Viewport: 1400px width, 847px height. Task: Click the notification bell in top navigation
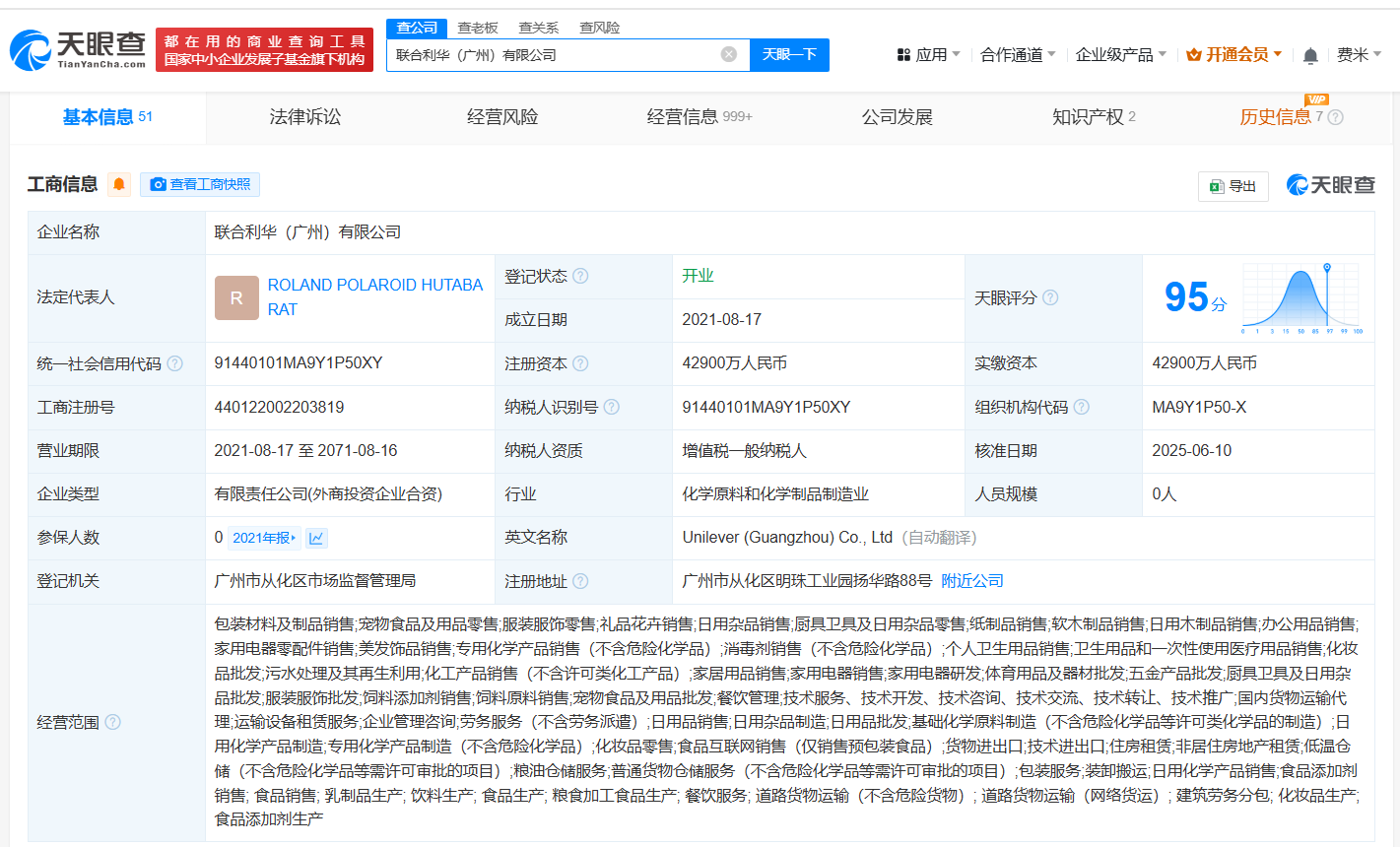[x=1310, y=56]
